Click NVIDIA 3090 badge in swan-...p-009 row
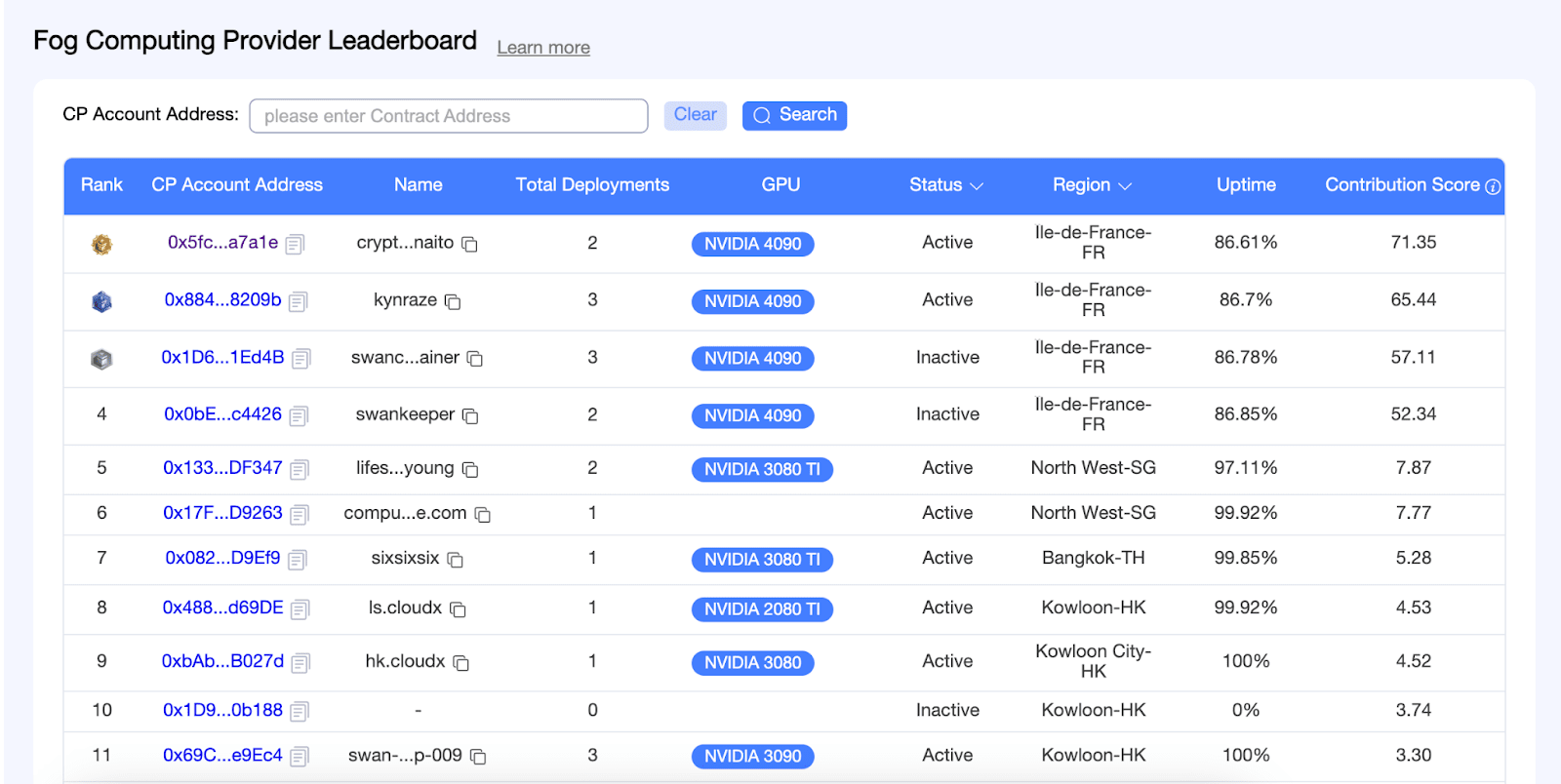 pyautogui.click(x=753, y=757)
